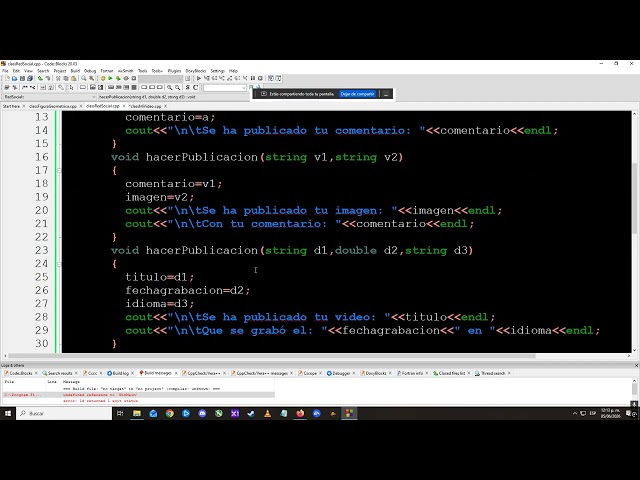
Task: Click the Rebuild toolbar icon
Action: pyautogui.click(x=126, y=78)
